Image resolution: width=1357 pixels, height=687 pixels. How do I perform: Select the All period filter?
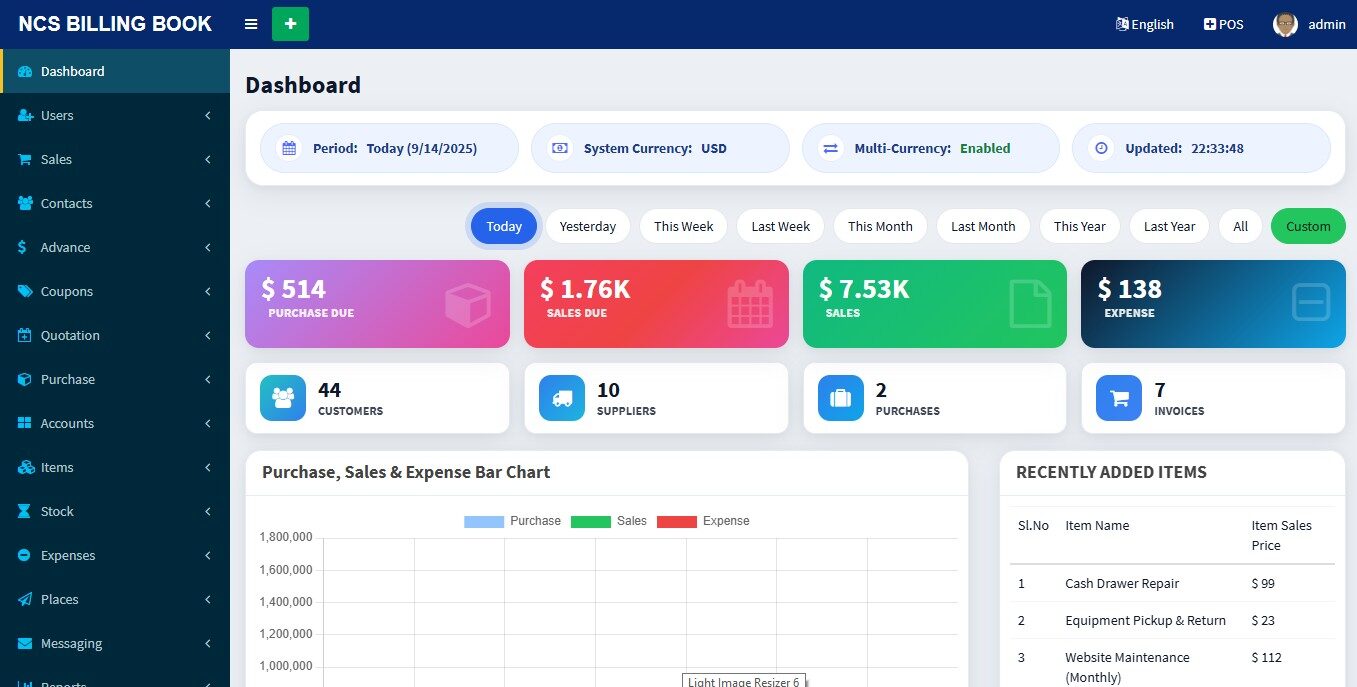point(1239,226)
